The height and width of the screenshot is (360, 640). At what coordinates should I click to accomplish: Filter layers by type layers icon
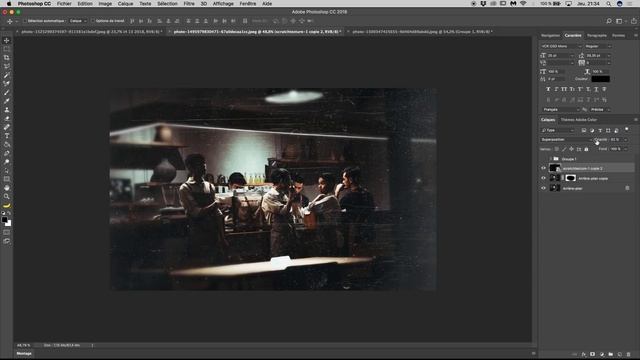coord(600,130)
